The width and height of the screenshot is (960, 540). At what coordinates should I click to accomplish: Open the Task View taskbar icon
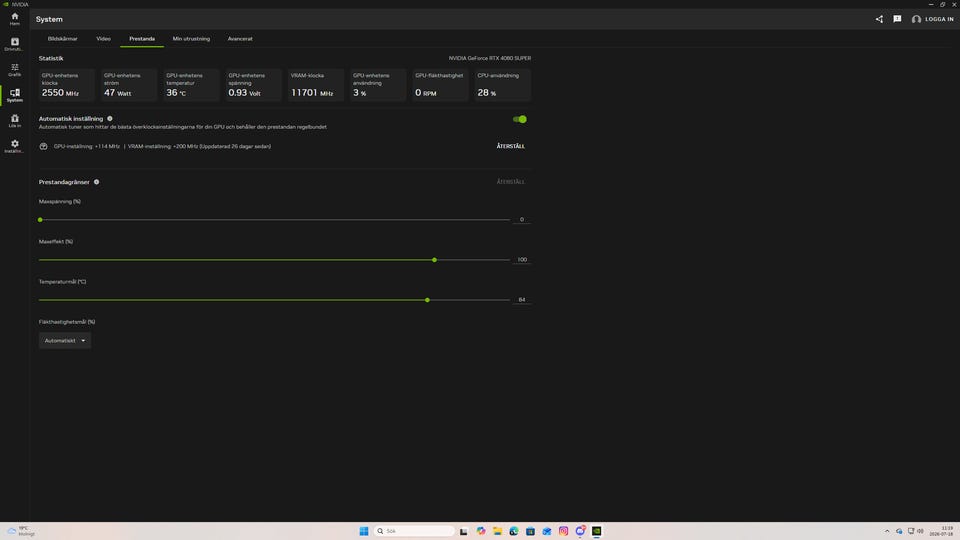(463, 531)
